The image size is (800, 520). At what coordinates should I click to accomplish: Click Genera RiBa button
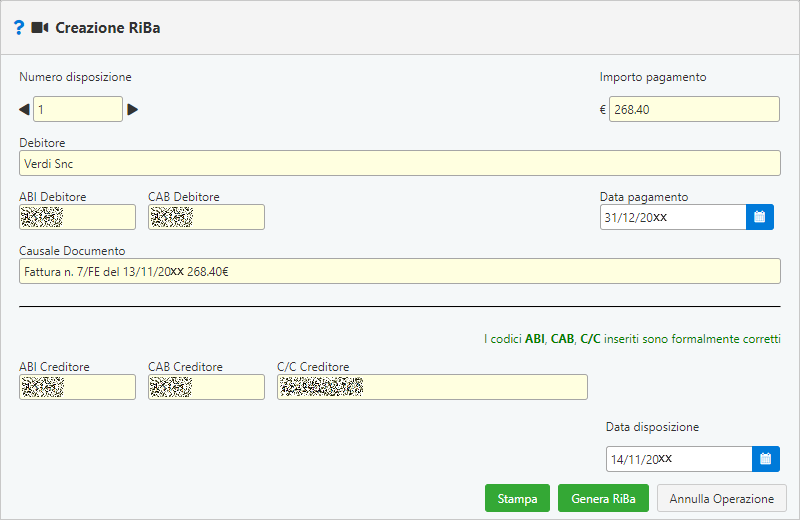pyautogui.click(x=603, y=498)
